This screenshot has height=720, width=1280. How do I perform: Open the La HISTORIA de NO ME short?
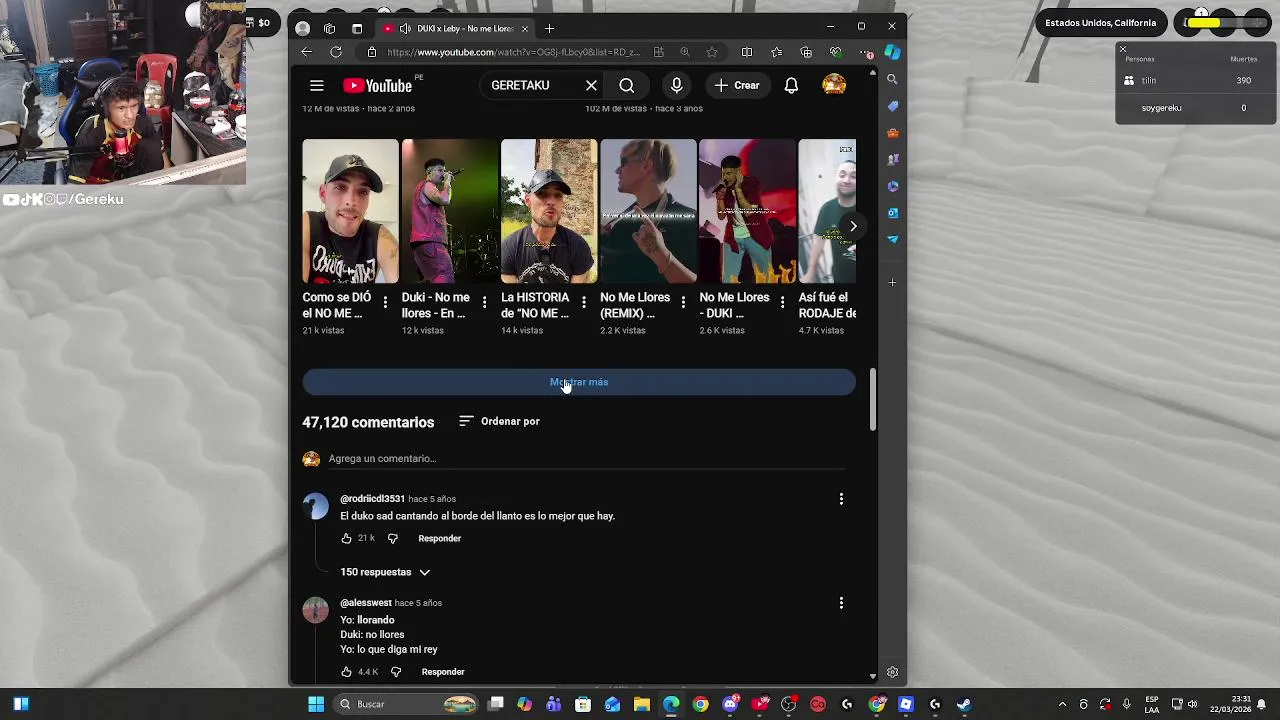[x=549, y=211]
